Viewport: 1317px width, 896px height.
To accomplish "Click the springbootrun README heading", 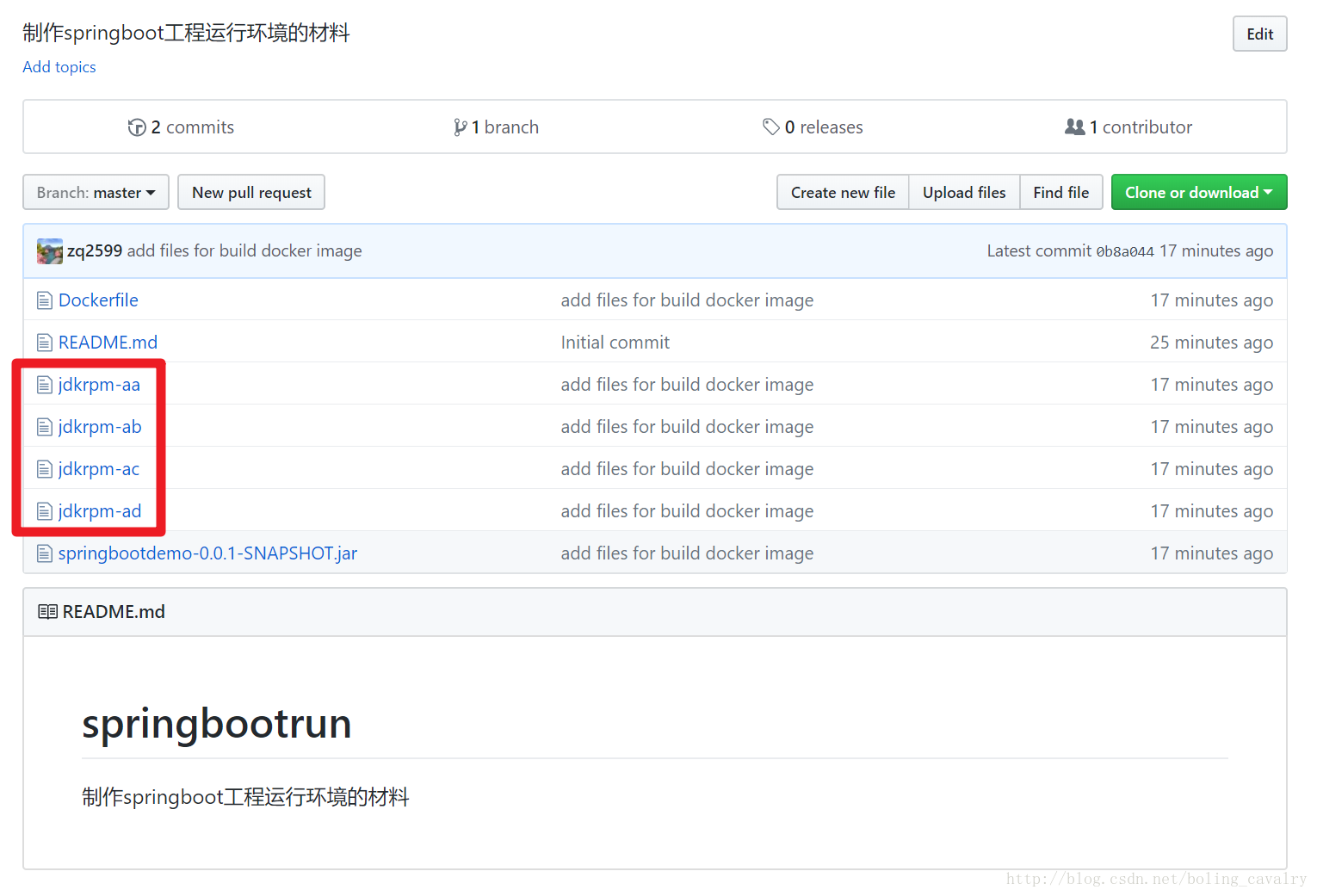I will point(217,724).
